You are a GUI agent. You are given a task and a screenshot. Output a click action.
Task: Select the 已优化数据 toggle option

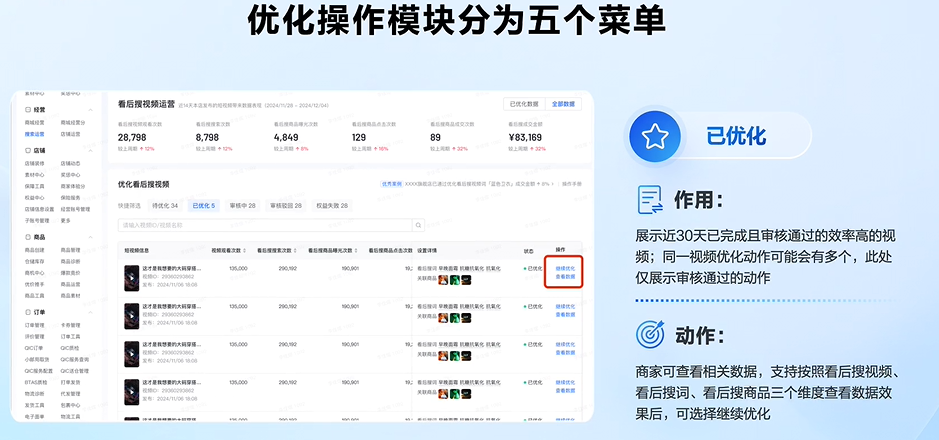click(524, 104)
